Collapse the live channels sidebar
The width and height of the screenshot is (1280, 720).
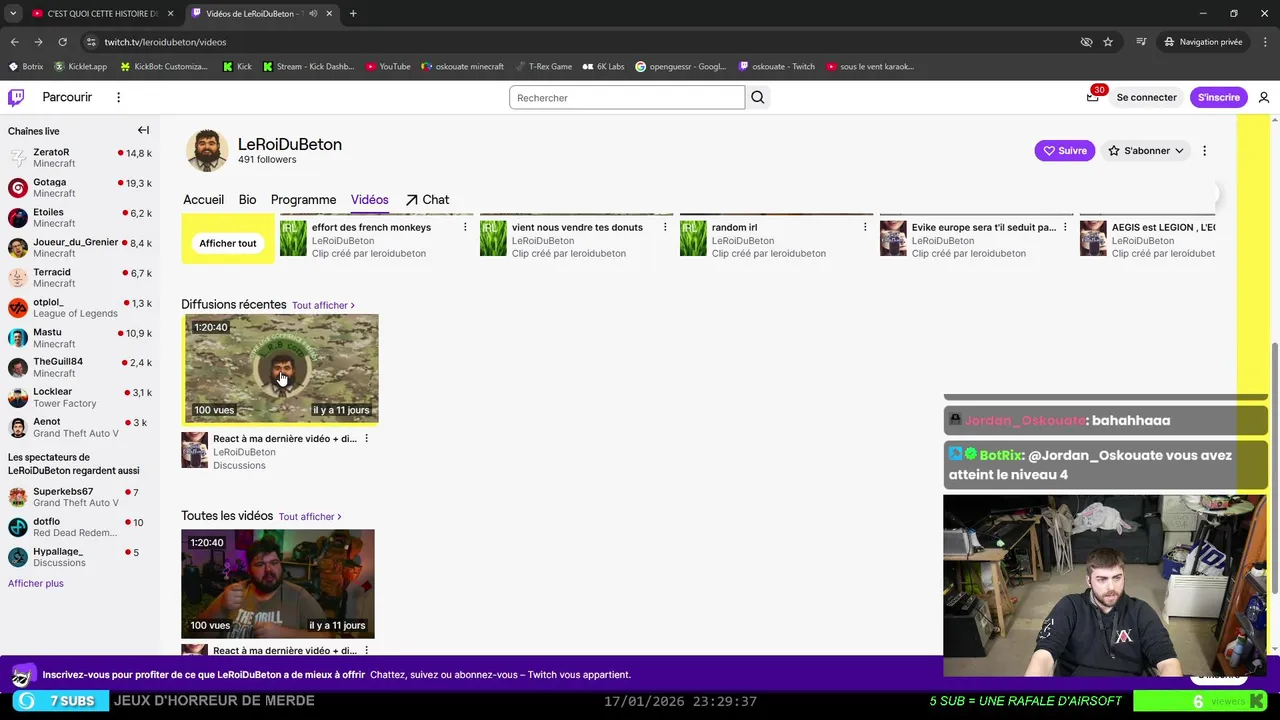(143, 130)
